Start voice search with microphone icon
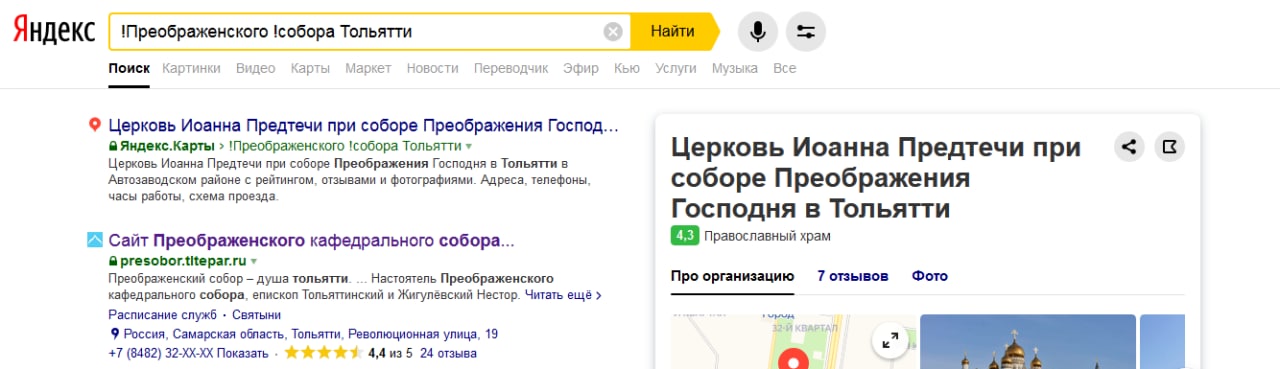The height and width of the screenshot is (369, 1280). click(758, 32)
